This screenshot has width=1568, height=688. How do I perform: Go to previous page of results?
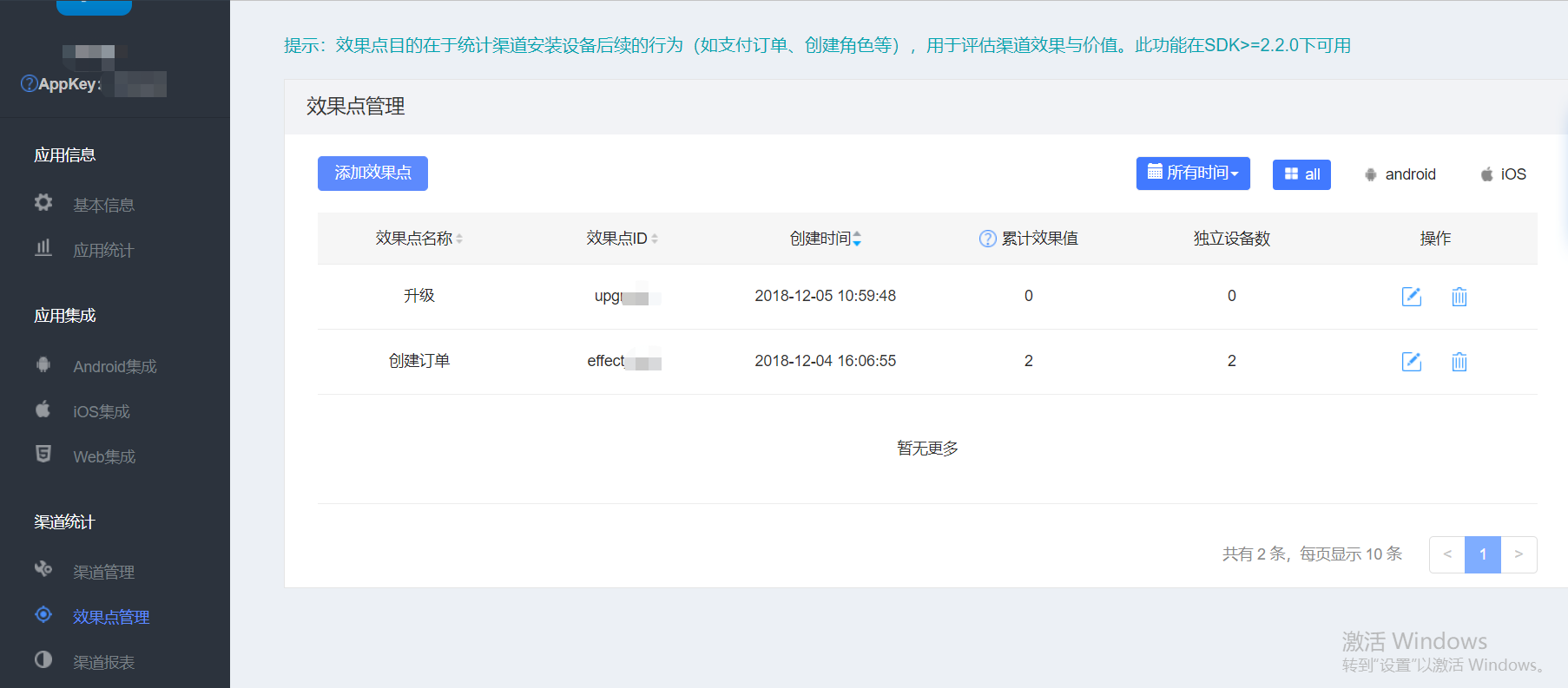[1447, 554]
